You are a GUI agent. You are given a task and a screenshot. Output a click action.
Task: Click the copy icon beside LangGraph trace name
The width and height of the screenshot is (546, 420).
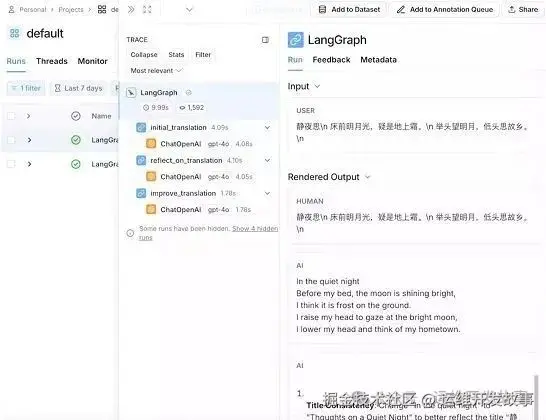tap(188, 93)
